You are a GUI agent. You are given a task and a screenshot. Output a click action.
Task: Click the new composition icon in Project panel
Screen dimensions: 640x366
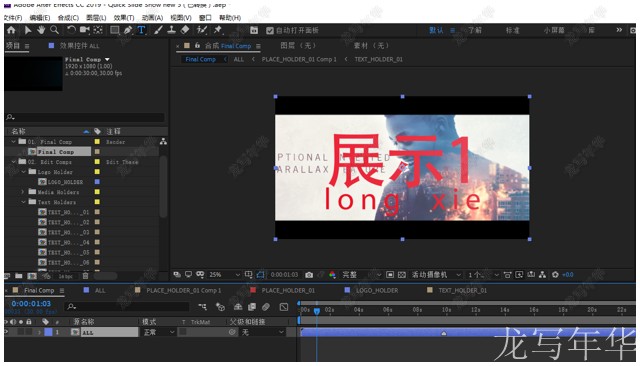[31, 276]
